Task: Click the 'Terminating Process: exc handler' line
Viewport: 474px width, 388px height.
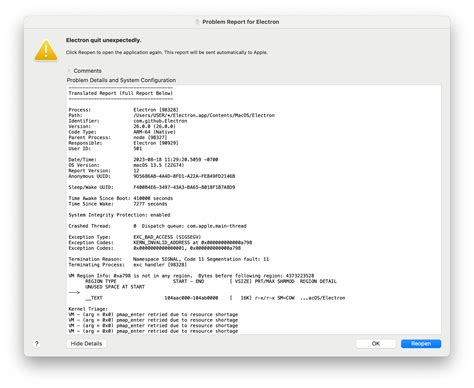Action: pos(128,265)
